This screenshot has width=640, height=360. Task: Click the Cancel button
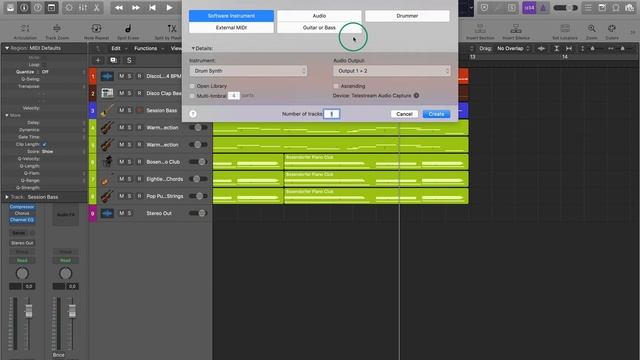coord(404,114)
